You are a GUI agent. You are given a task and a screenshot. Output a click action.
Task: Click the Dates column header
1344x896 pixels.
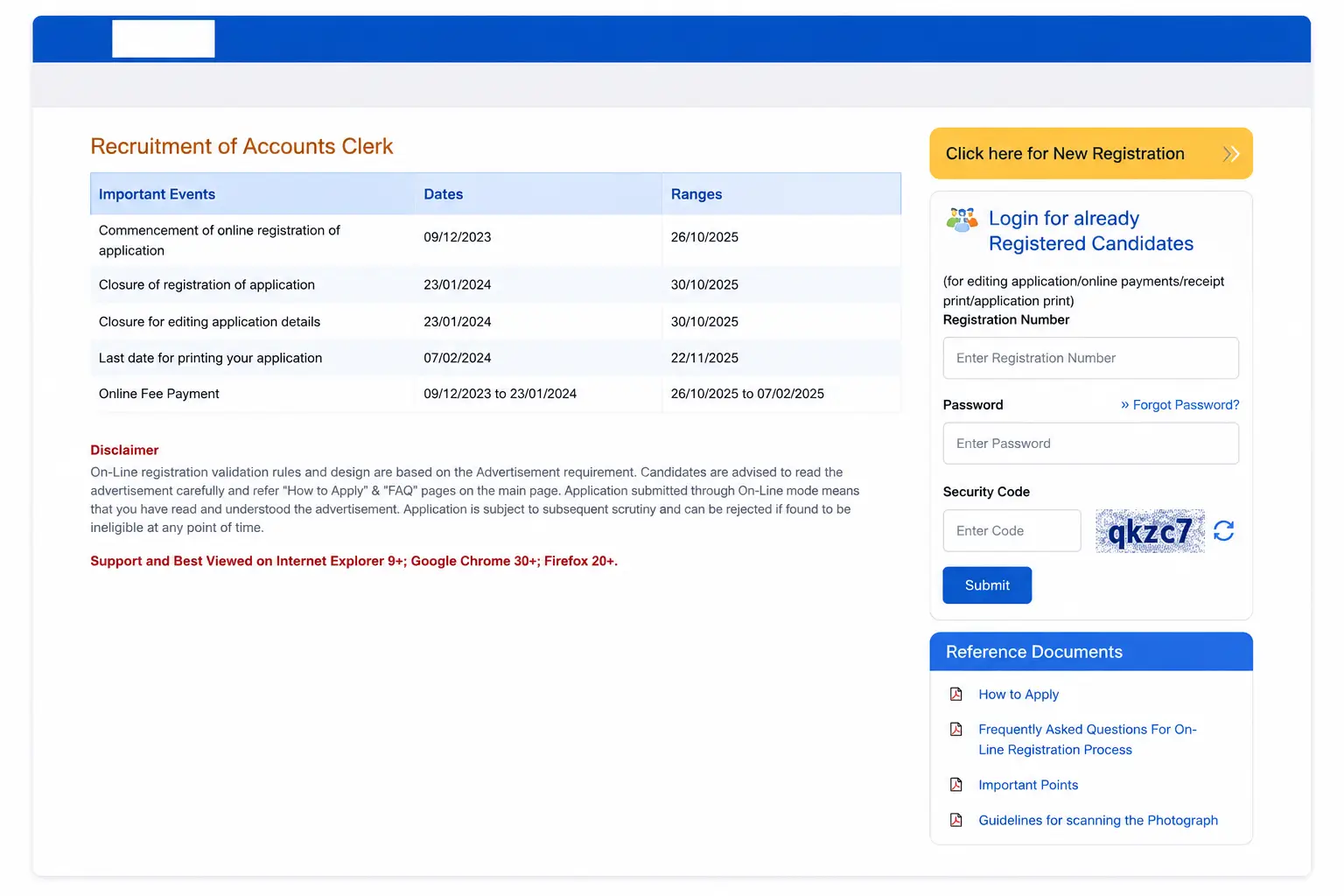[444, 194]
